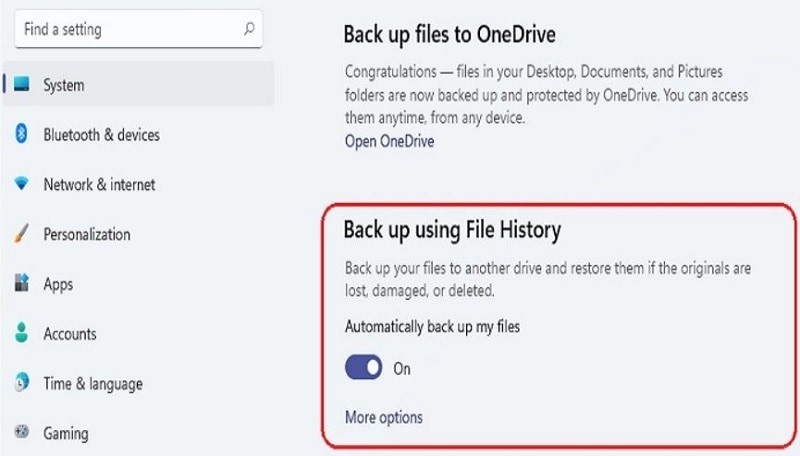This screenshot has width=800, height=456.
Task: Go to Bluetooth & devices settings
Action: click(101, 135)
